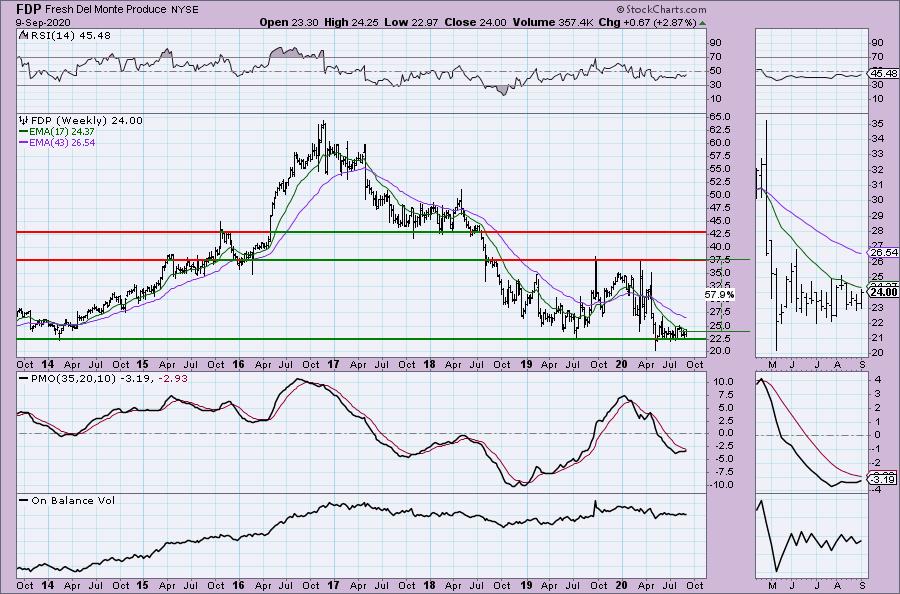Click the Chg +0.67 (+2.87%) readout
The height and width of the screenshot is (594, 900).
pyautogui.click(x=647, y=22)
